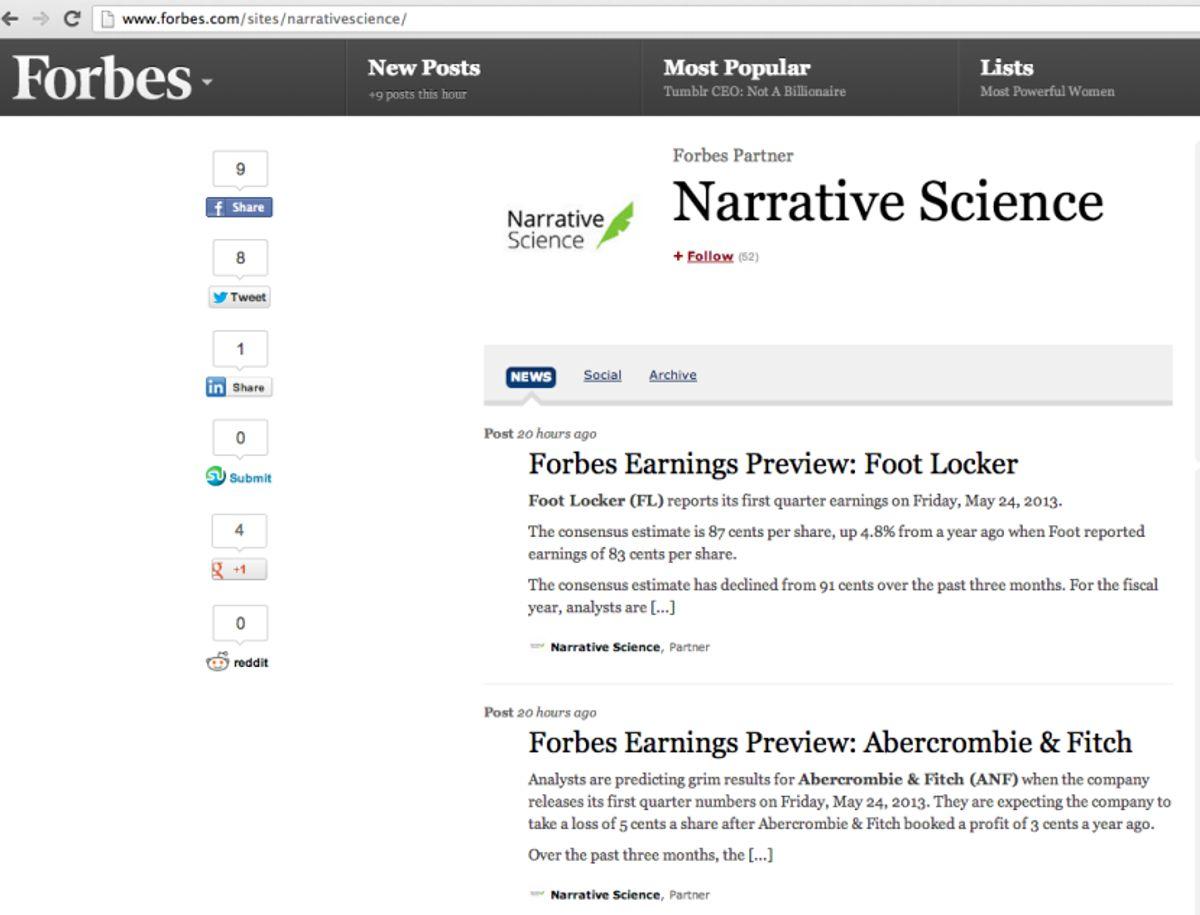This screenshot has height=915, width=1200.
Task: Click the Google +1 button
Action: point(239,569)
